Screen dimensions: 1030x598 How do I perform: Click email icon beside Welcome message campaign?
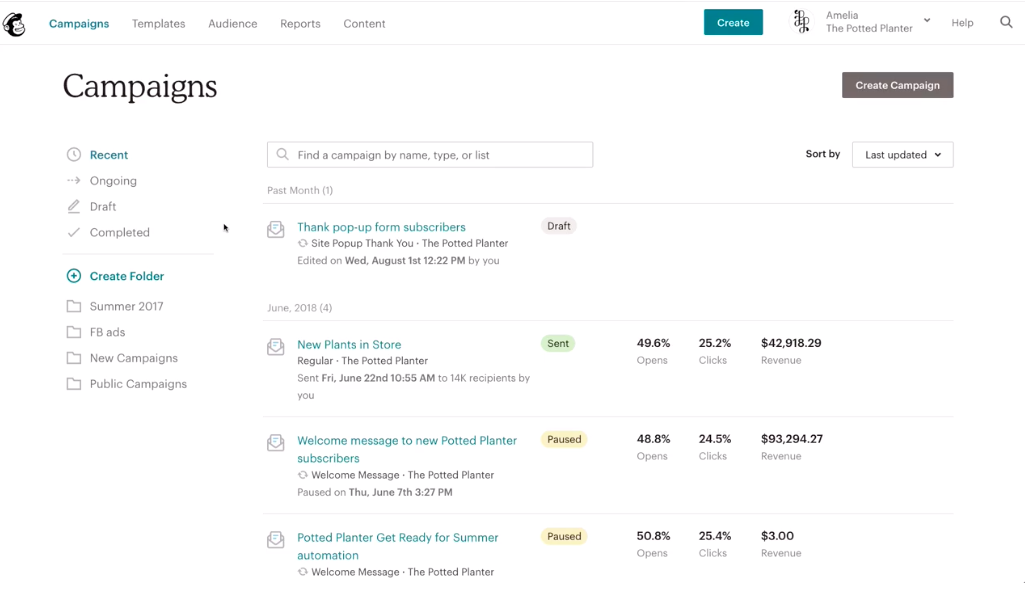(x=276, y=442)
